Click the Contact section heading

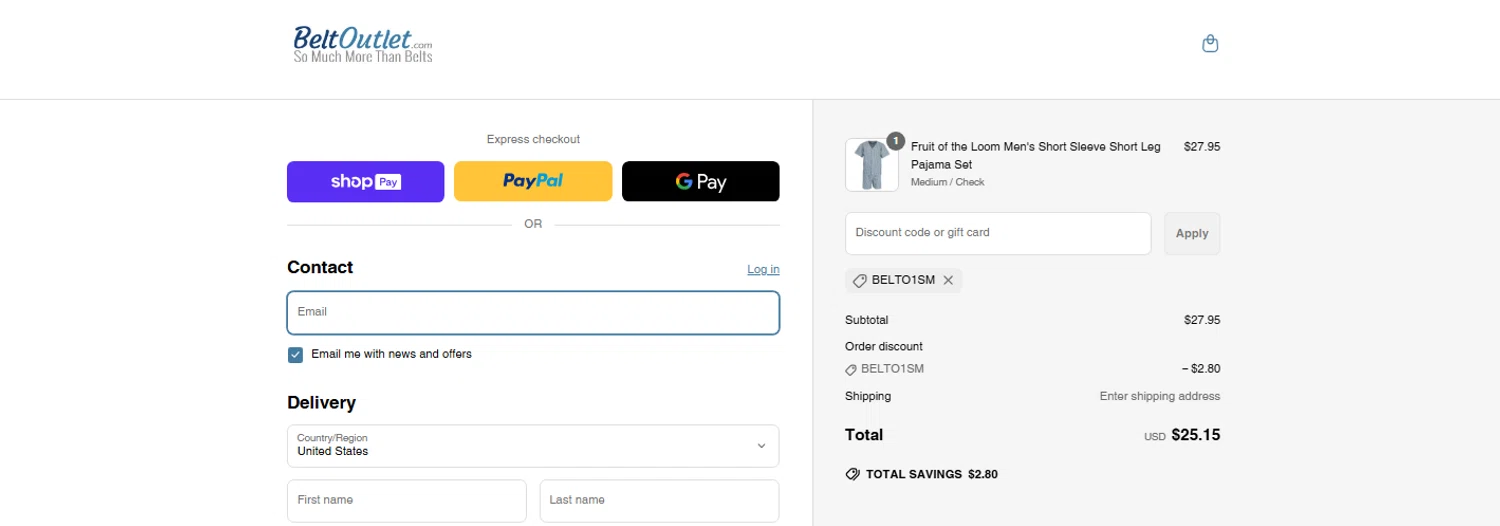point(320,267)
